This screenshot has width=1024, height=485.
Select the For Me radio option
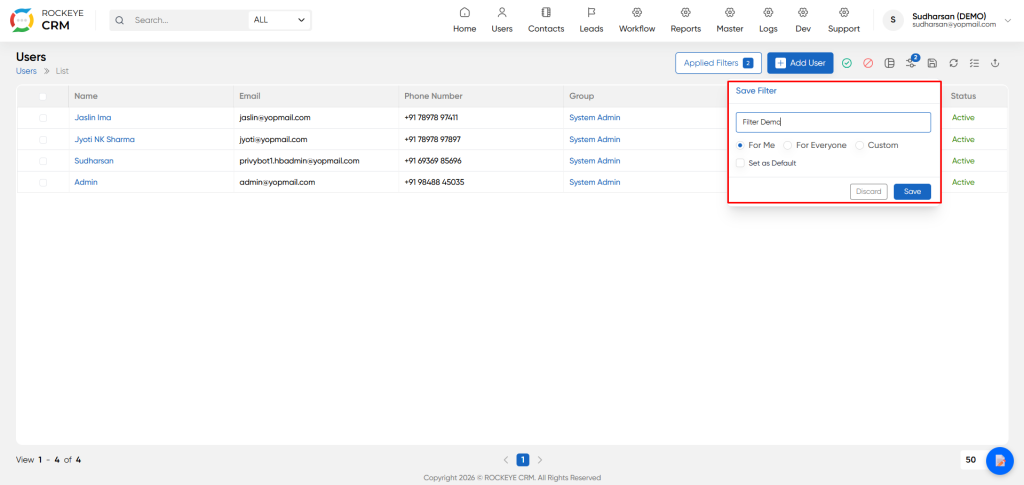click(740, 145)
